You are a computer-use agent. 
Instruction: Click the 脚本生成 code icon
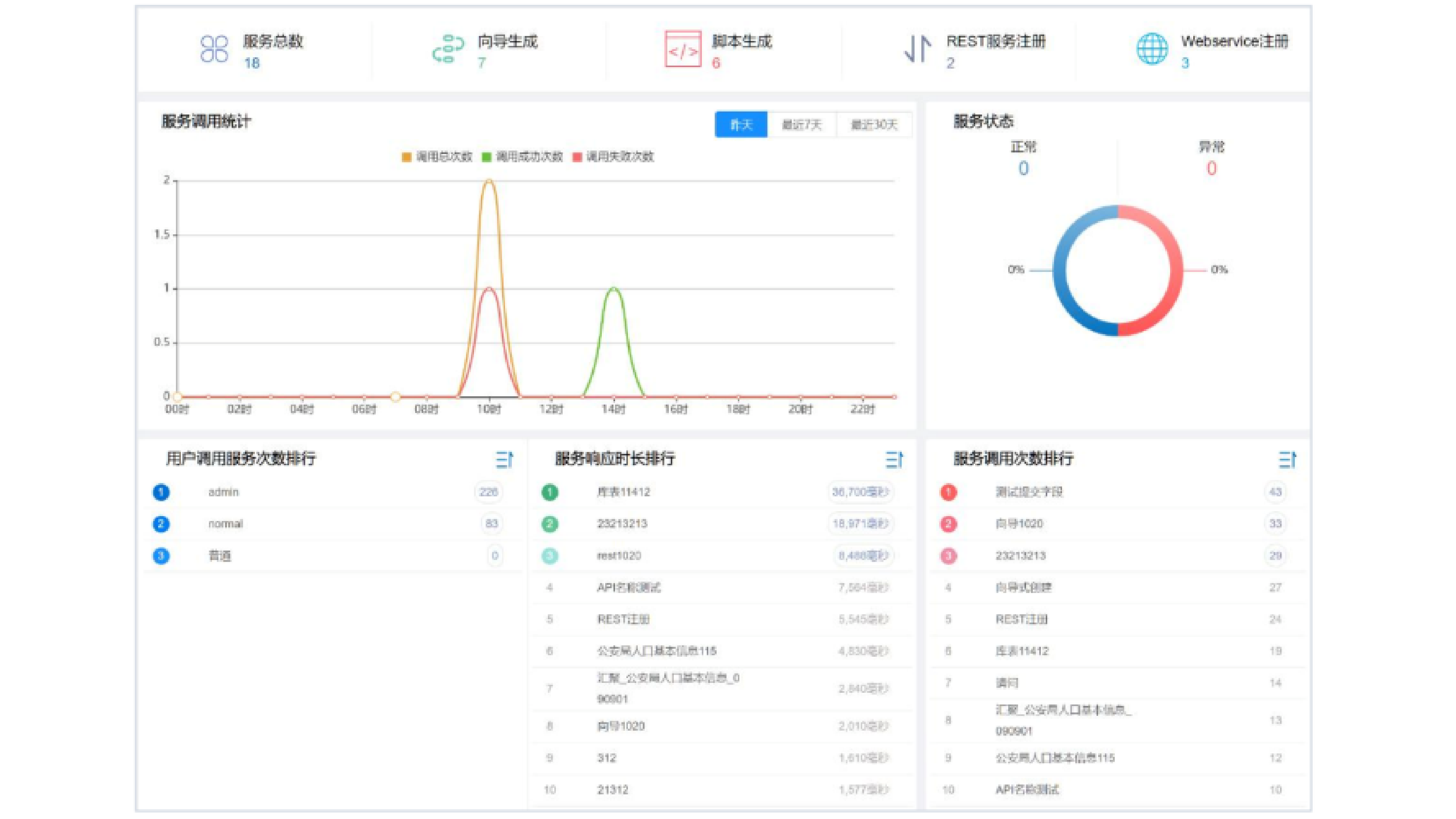[683, 49]
